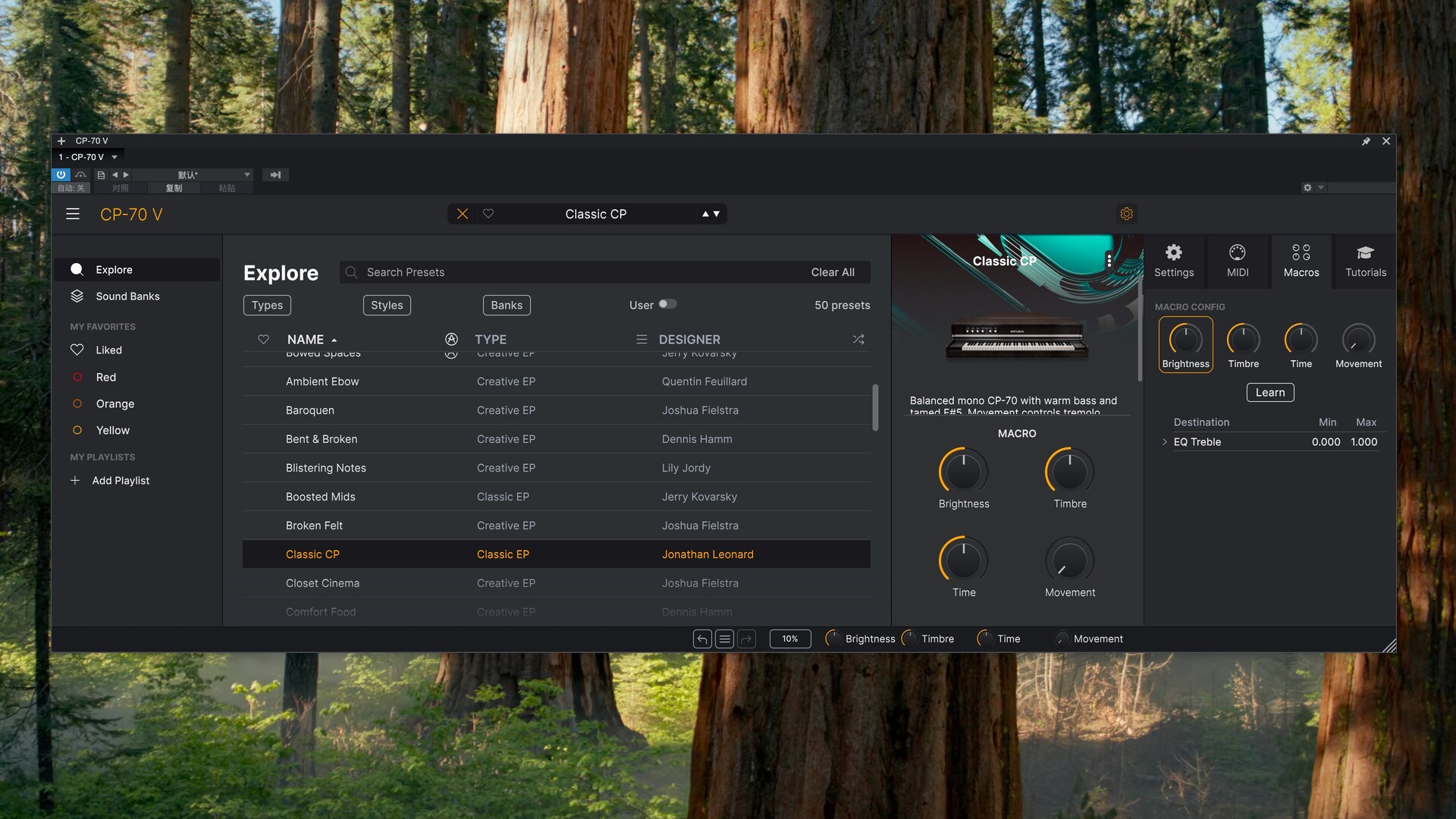Select the Ambient Ebow preset

point(557,381)
